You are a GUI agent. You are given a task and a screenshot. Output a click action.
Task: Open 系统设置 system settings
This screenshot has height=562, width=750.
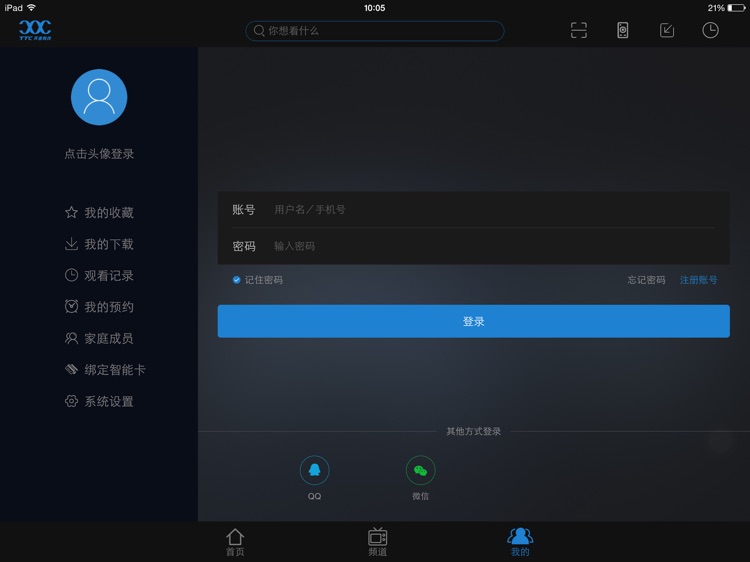coord(99,401)
